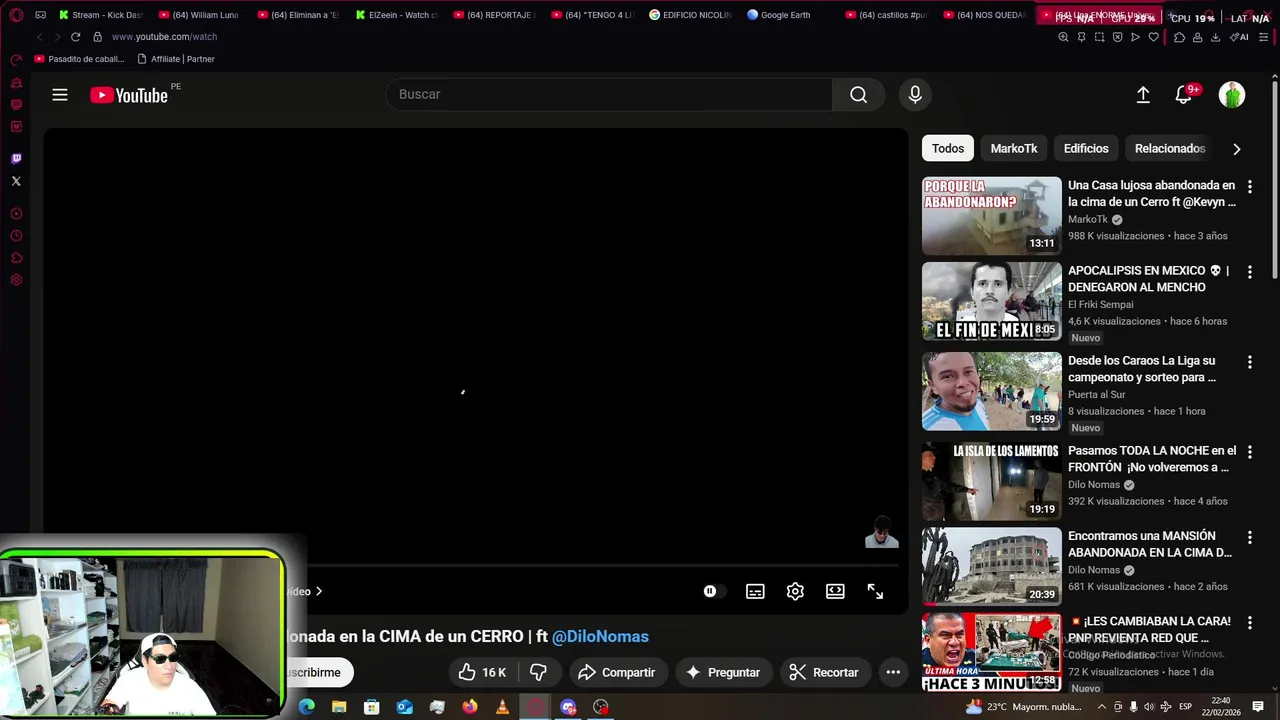Image resolution: width=1280 pixels, height=720 pixels.
Task: Open 'Affiliate | Partner' bookmark
Action: pyautogui.click(x=176, y=59)
